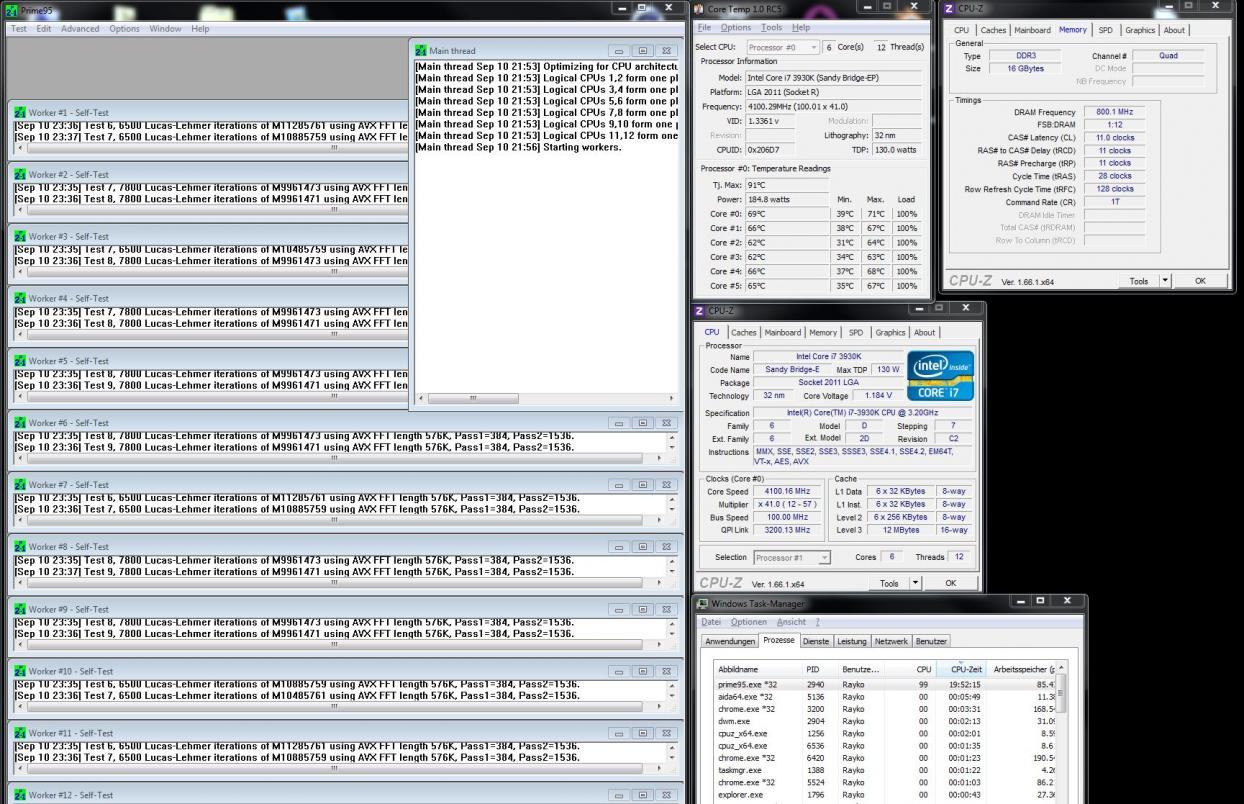Screen dimensions: 1244x804
Task: Switch to the Mainboard tab in the CPU-Z Memory window
Action: (1032, 30)
